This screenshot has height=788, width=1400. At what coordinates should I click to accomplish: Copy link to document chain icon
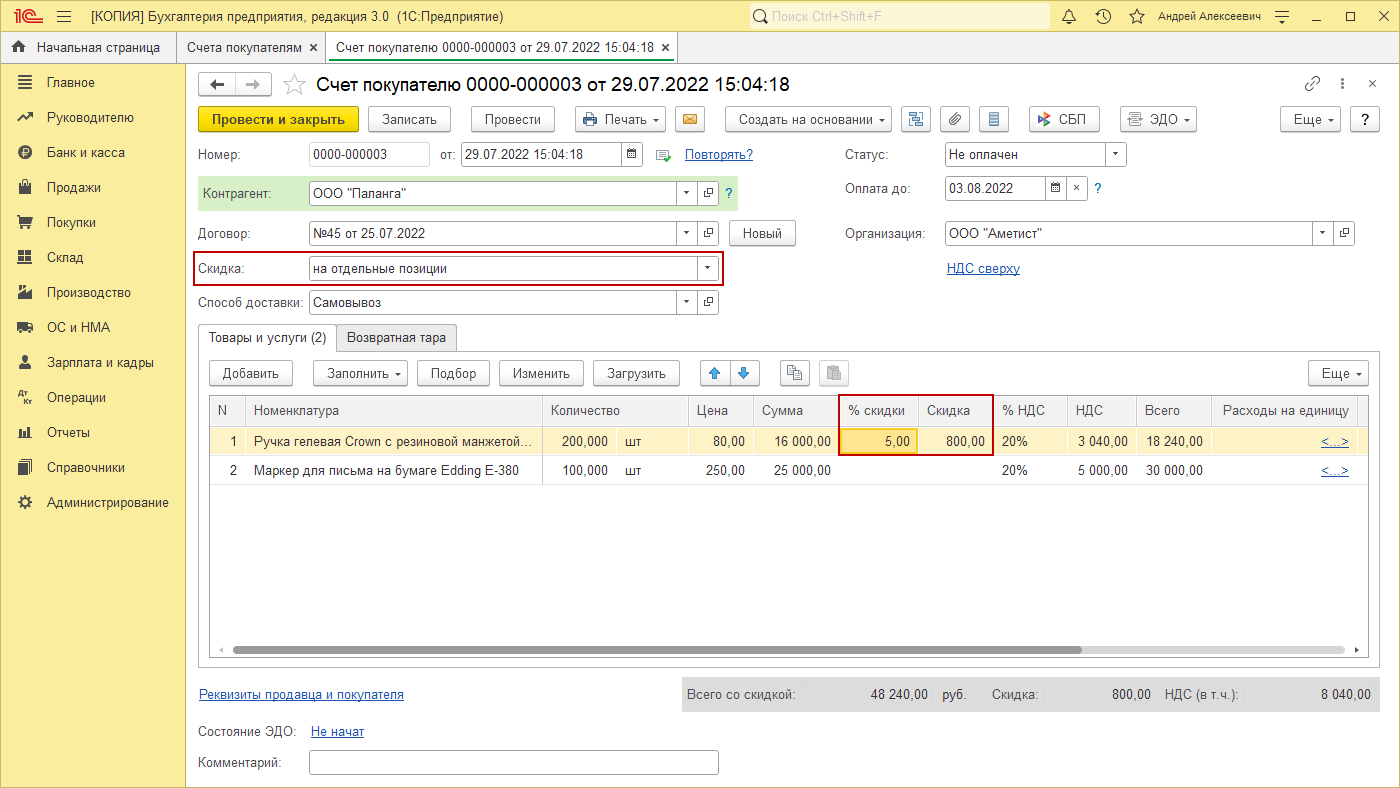[1312, 85]
